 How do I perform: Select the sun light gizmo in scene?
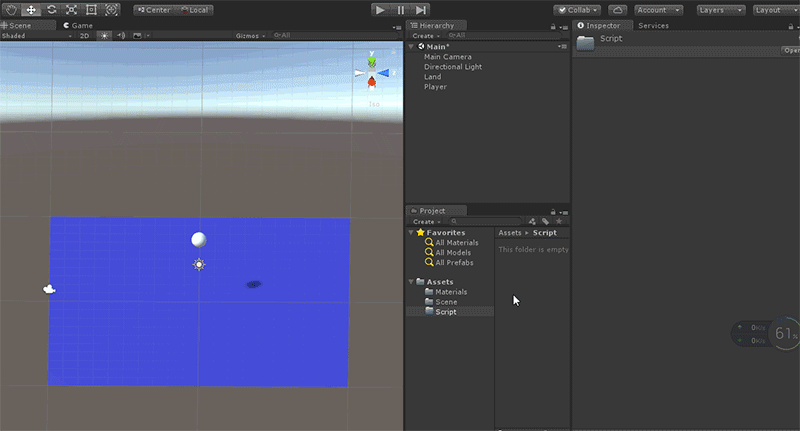tap(199, 264)
